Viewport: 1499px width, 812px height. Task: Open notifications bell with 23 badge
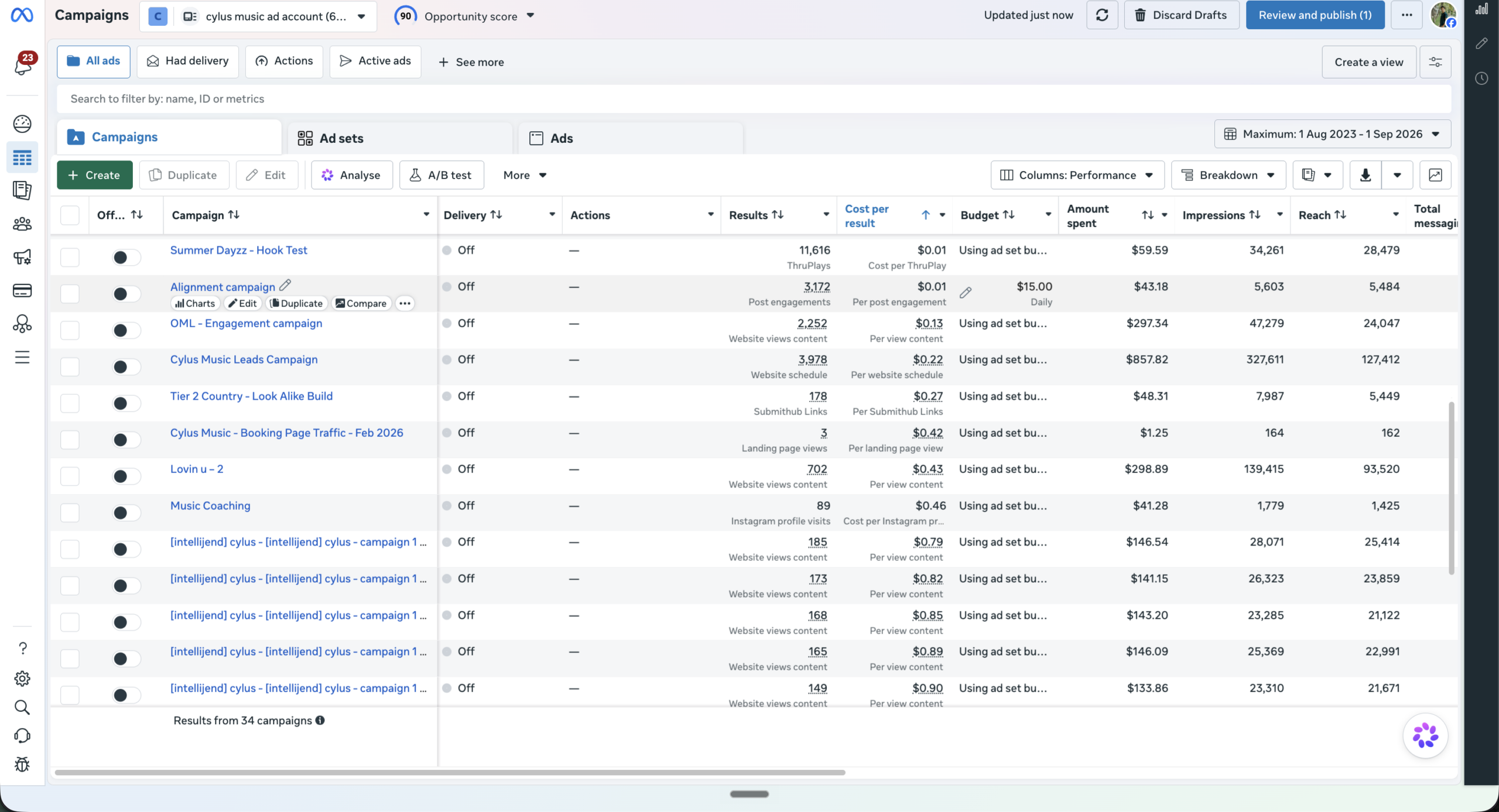pyautogui.click(x=23, y=64)
